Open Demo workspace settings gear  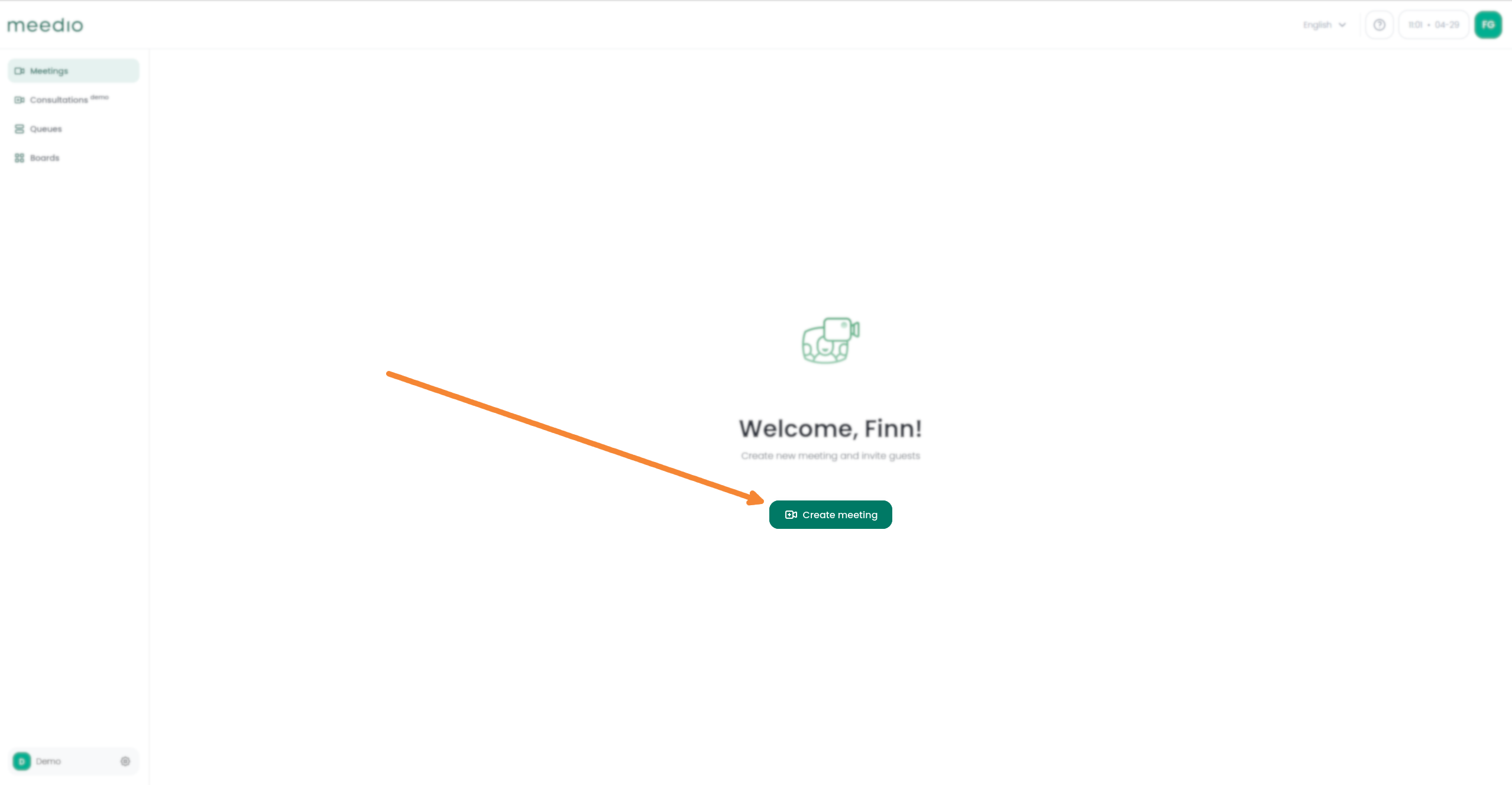pos(125,761)
